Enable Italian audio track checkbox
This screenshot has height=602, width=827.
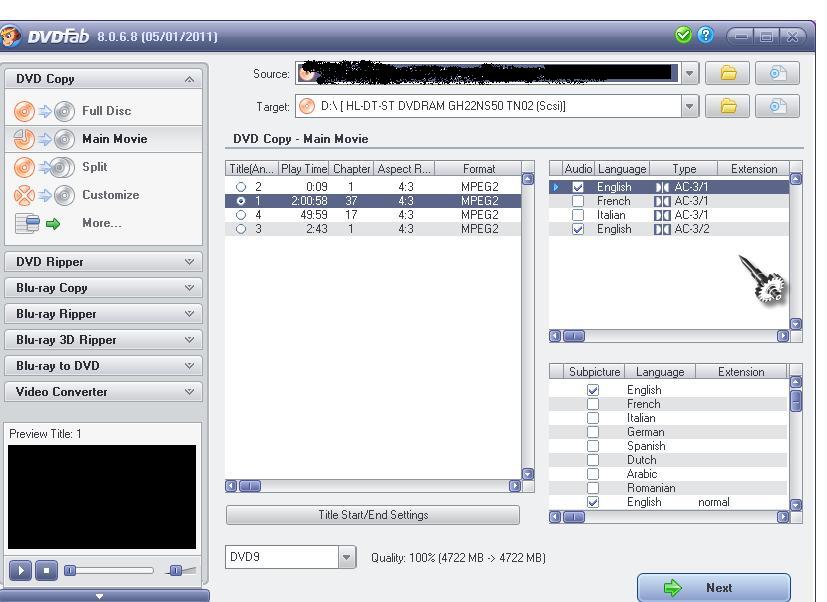(x=578, y=215)
